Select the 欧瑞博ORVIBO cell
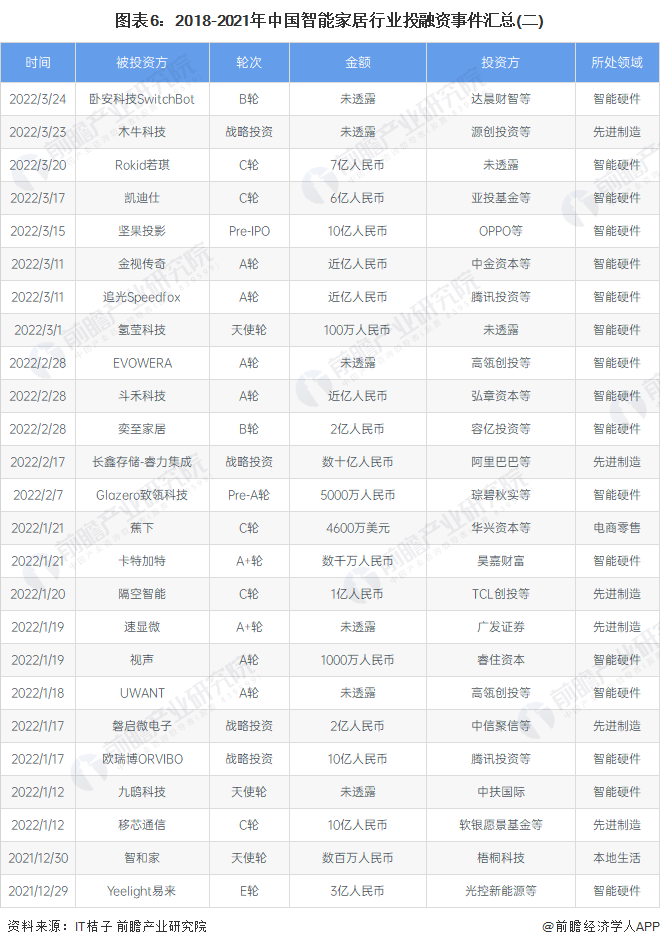660x947 pixels. (142, 759)
